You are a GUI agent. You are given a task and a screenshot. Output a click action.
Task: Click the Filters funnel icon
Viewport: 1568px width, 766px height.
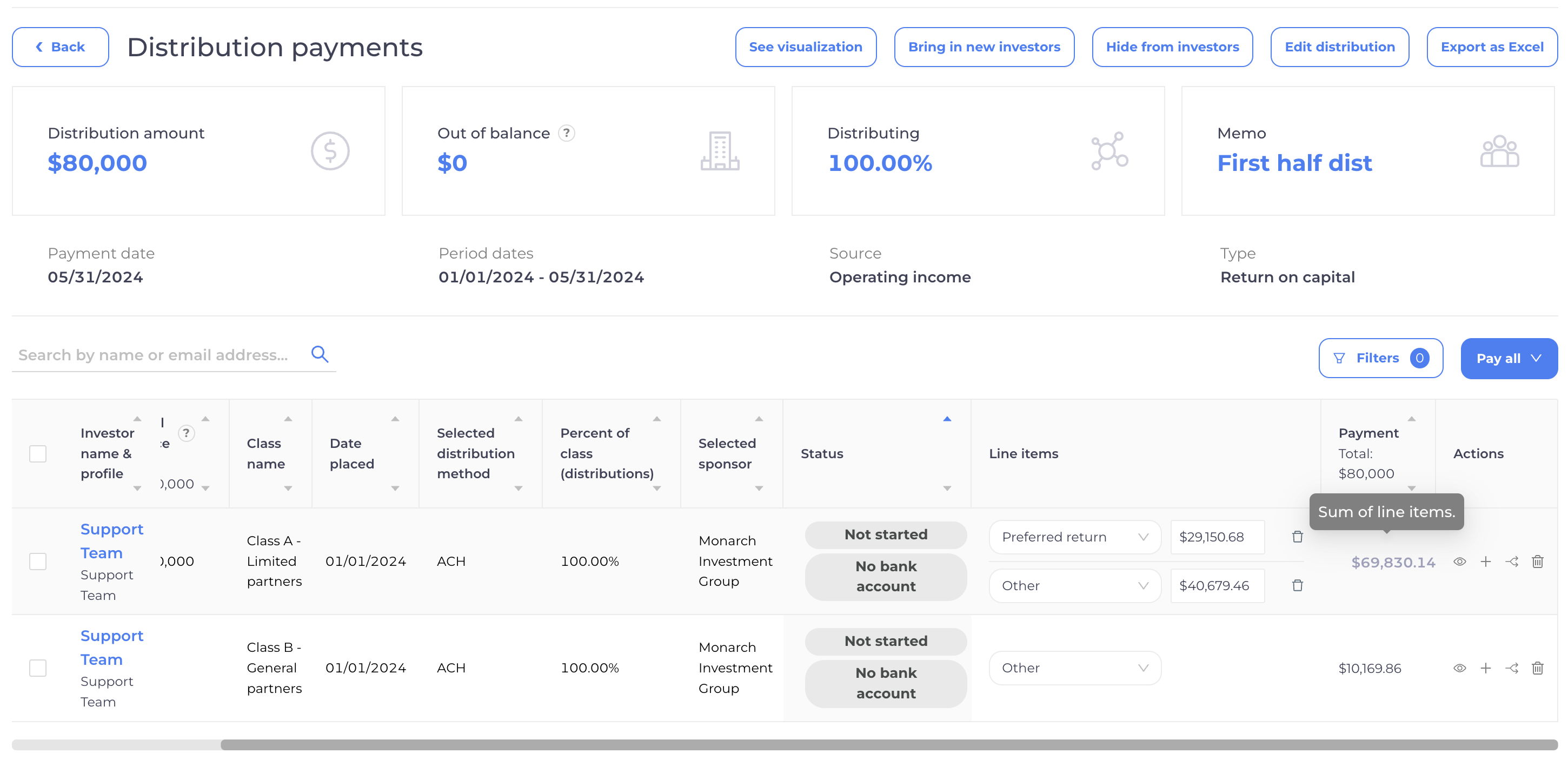tap(1339, 358)
